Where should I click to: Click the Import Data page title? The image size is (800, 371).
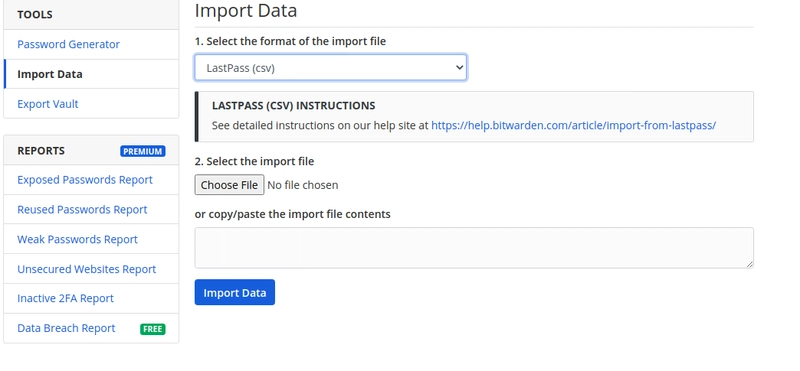point(246,10)
